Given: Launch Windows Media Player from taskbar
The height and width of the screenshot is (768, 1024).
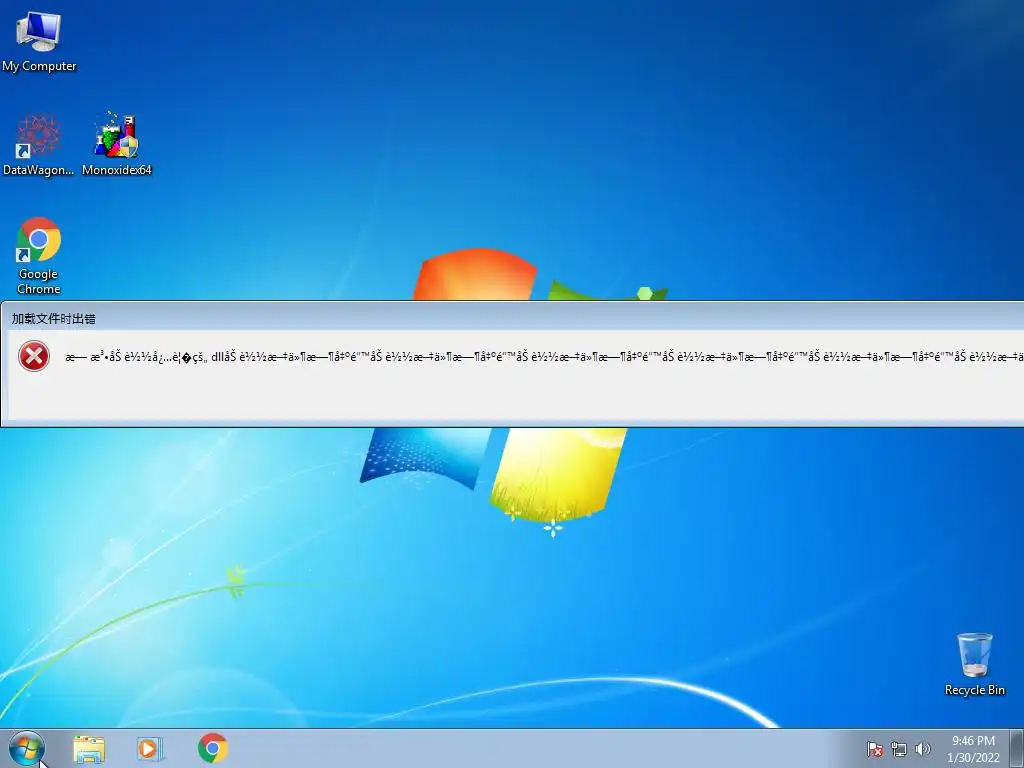Looking at the screenshot, I should coord(150,749).
